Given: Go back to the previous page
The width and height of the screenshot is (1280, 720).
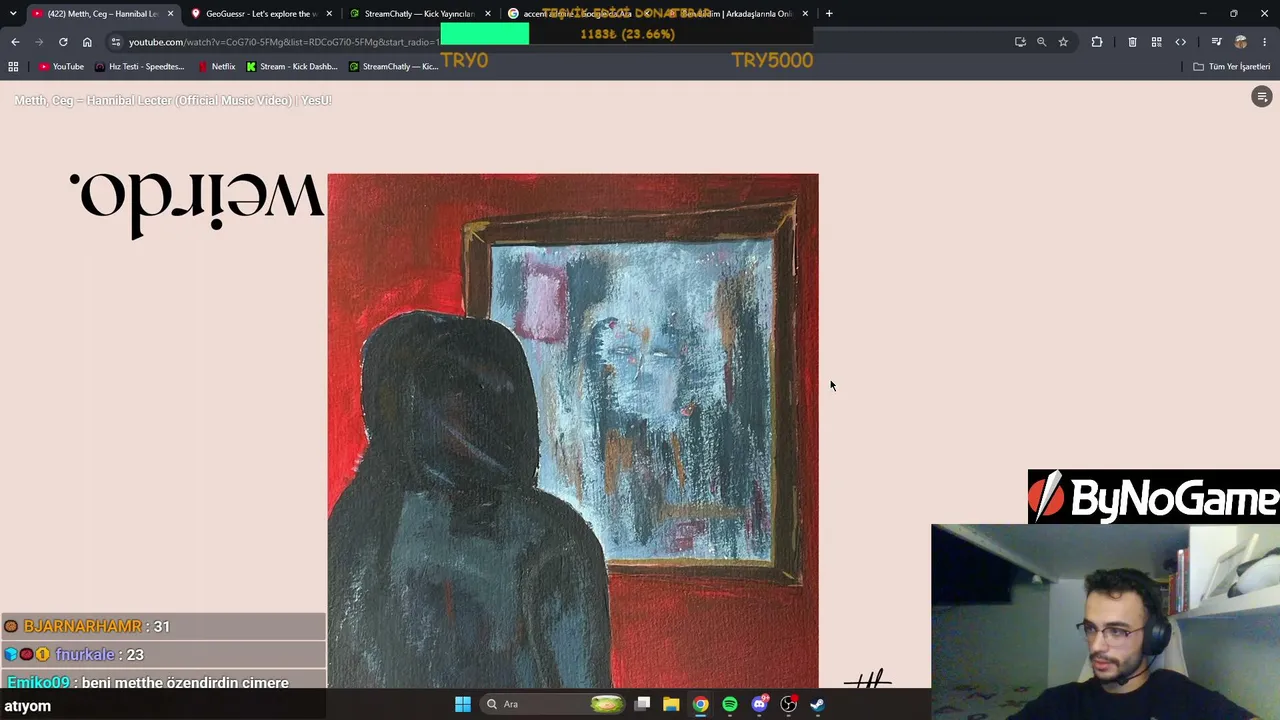Looking at the screenshot, I should tap(15, 42).
